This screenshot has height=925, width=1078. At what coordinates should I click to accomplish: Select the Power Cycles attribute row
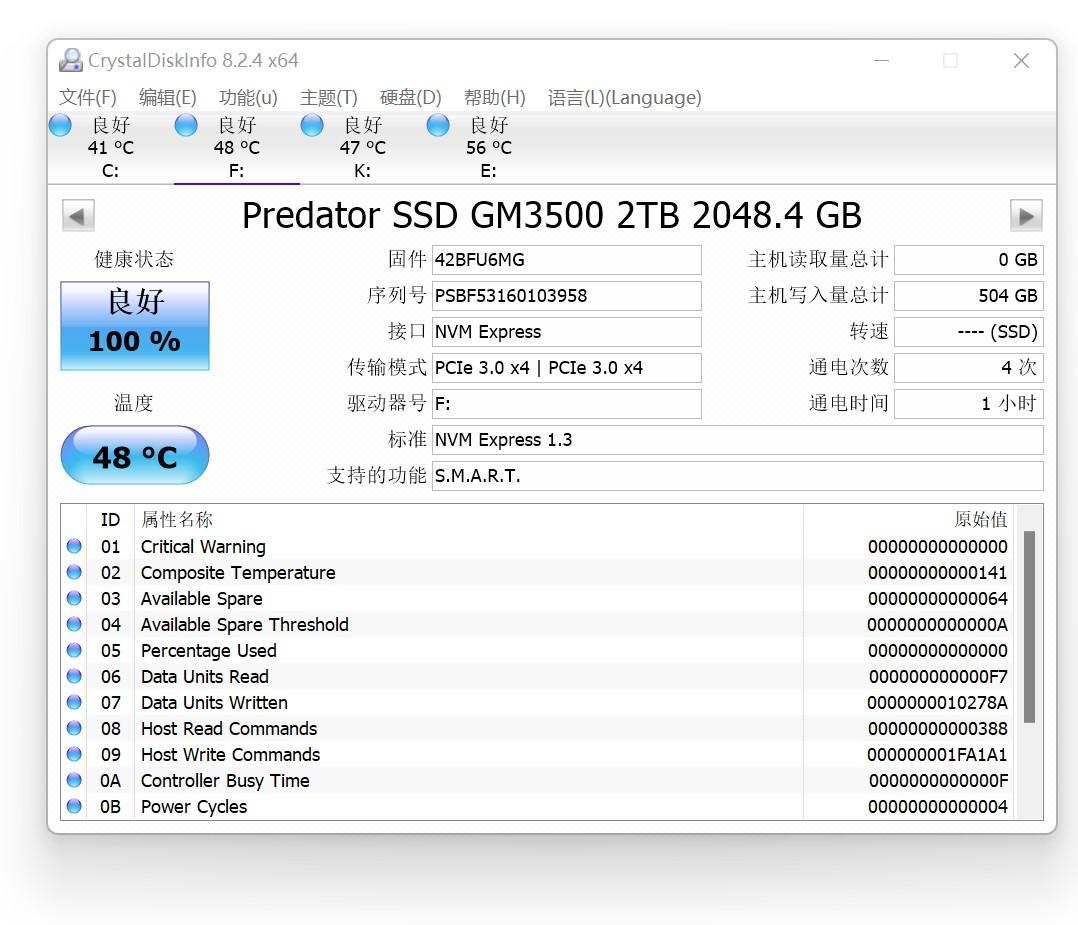point(536,807)
